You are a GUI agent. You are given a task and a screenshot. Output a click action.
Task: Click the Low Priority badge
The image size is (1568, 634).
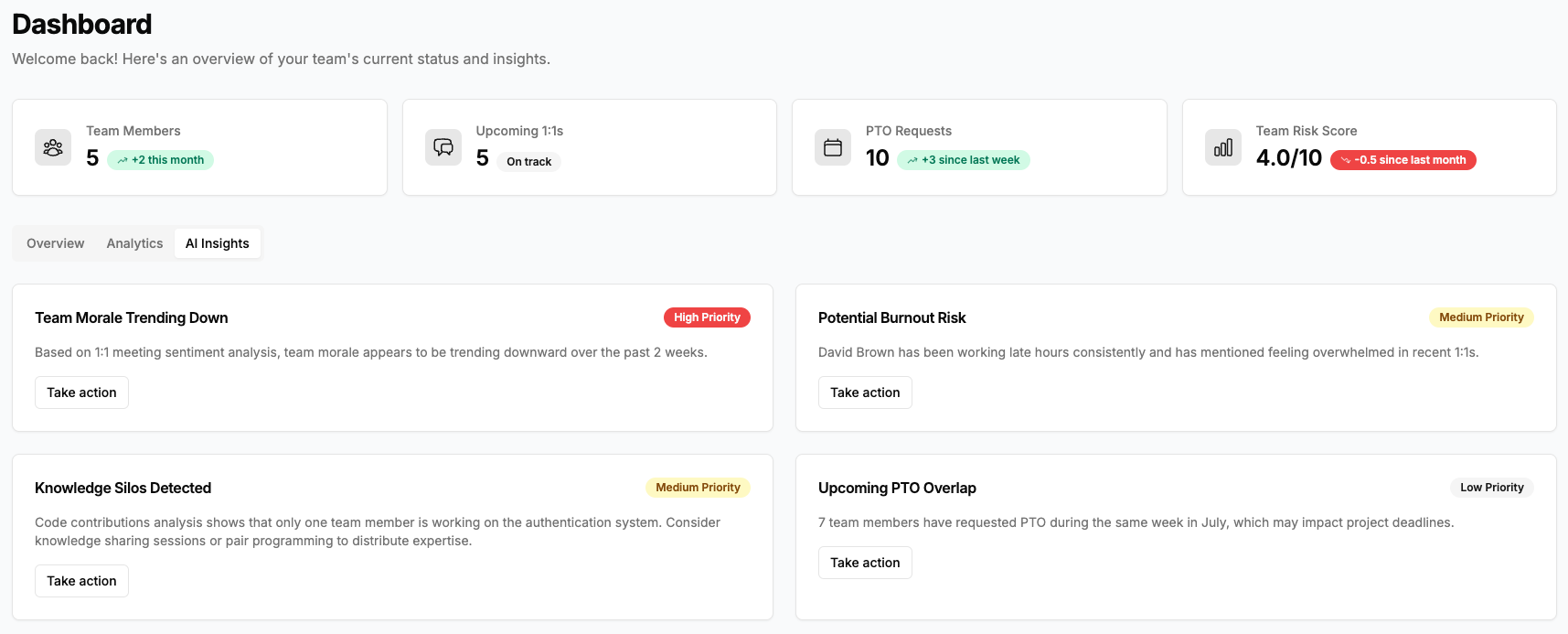pyautogui.click(x=1492, y=488)
